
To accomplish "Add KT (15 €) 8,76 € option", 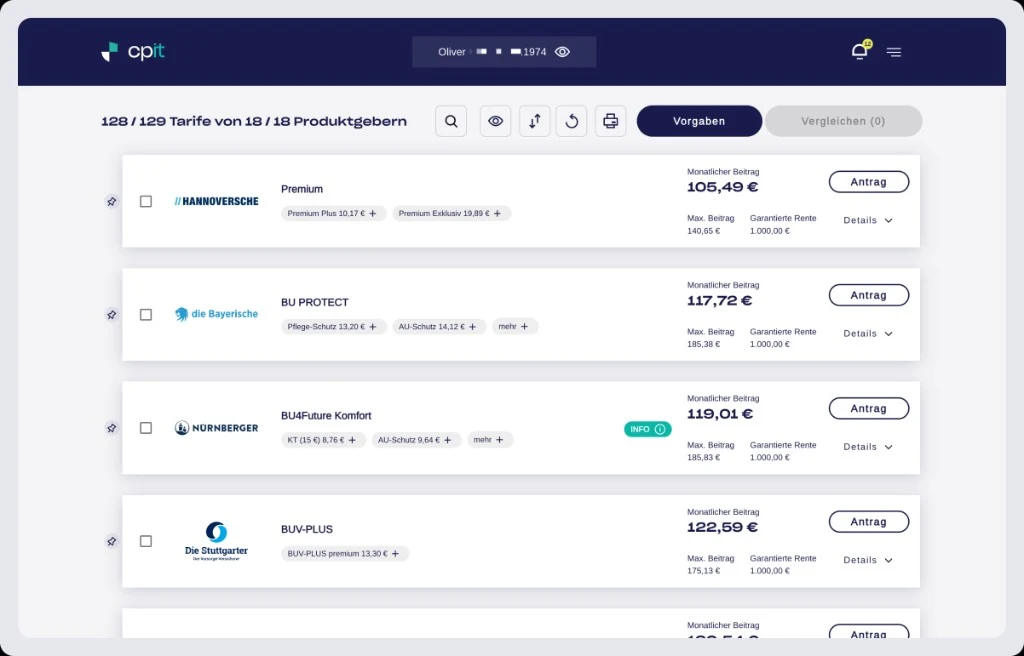I will click(x=323, y=440).
